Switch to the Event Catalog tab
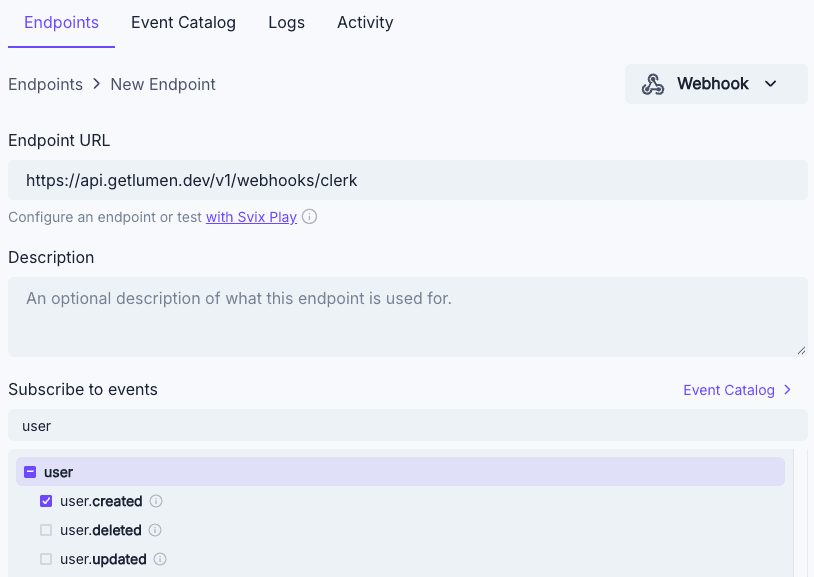This screenshot has width=814, height=577. pyautogui.click(x=183, y=22)
